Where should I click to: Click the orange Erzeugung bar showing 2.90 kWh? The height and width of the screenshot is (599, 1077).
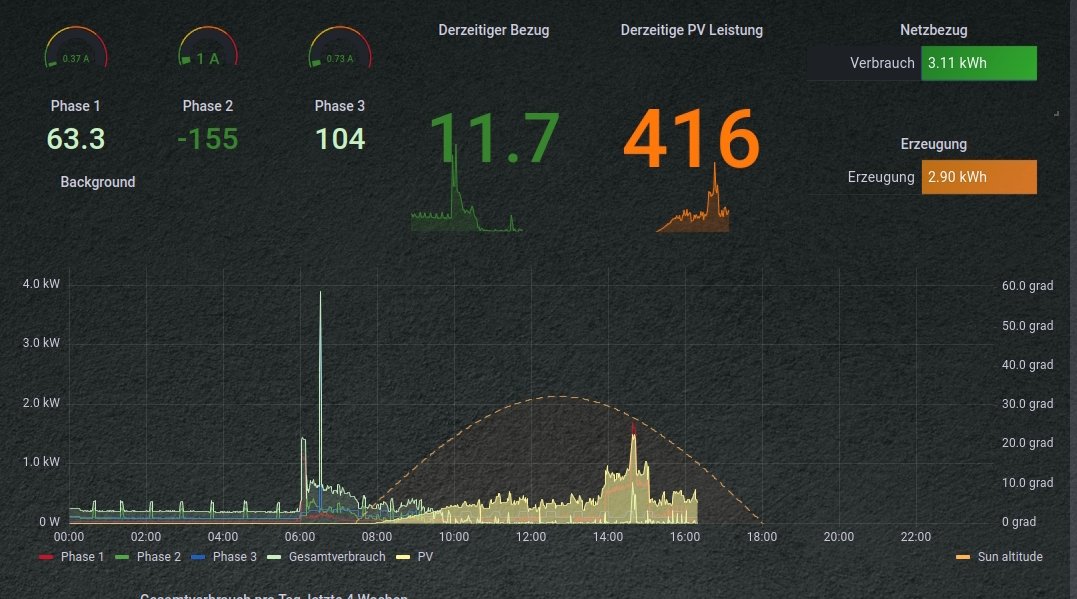[978, 177]
